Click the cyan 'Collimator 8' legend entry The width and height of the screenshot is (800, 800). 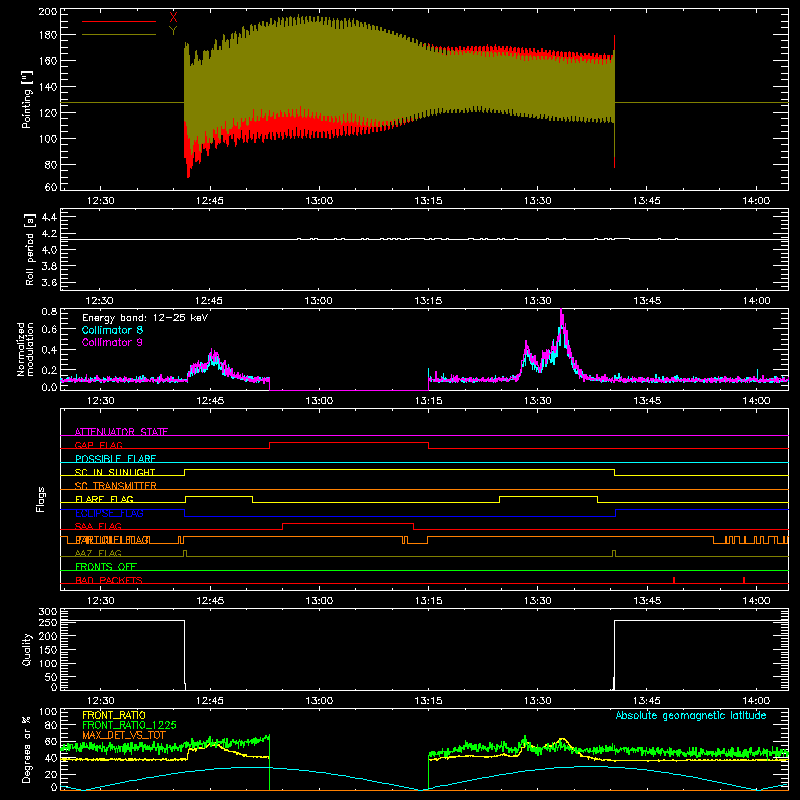point(112,330)
